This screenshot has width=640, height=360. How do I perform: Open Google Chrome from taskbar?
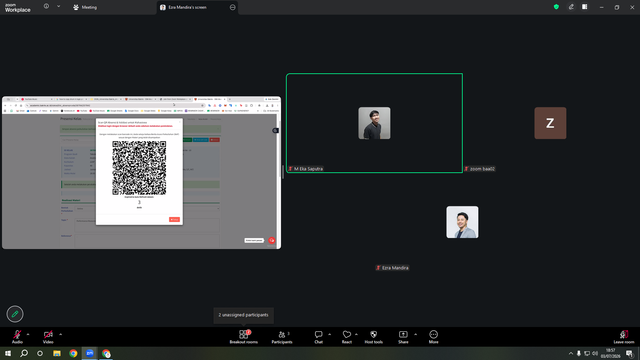[73, 353]
